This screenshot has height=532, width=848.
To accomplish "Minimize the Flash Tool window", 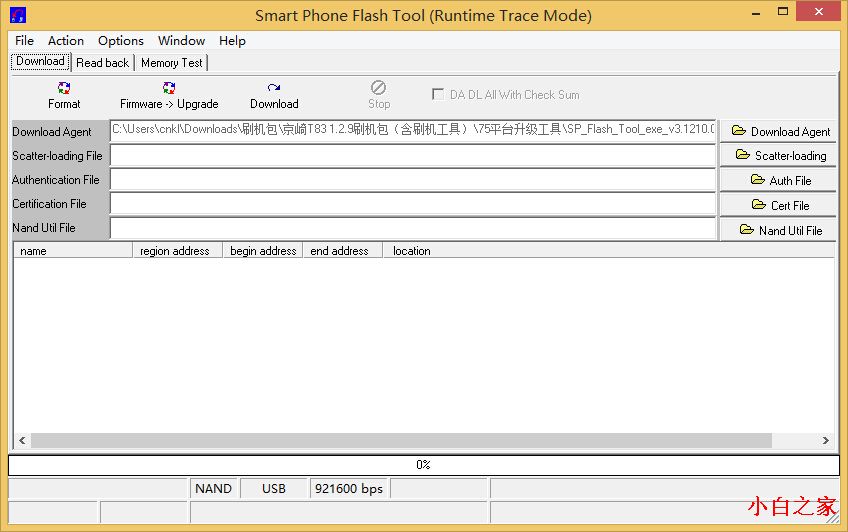I will (756, 12).
